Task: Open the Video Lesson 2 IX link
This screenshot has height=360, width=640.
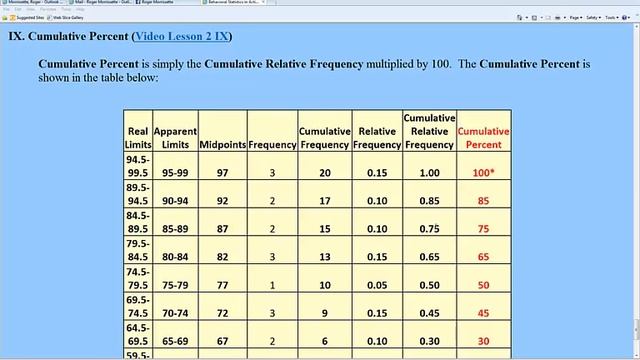Action: coord(182,36)
